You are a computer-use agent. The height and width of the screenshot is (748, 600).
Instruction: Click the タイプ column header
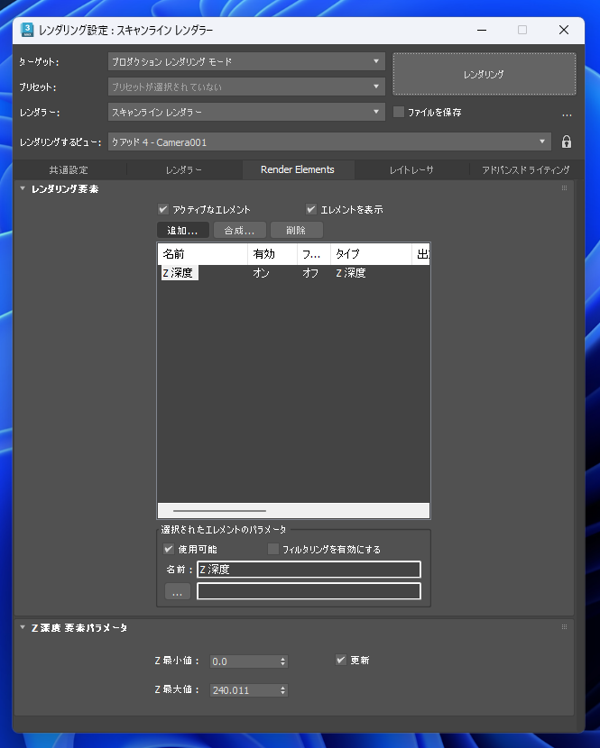371,254
